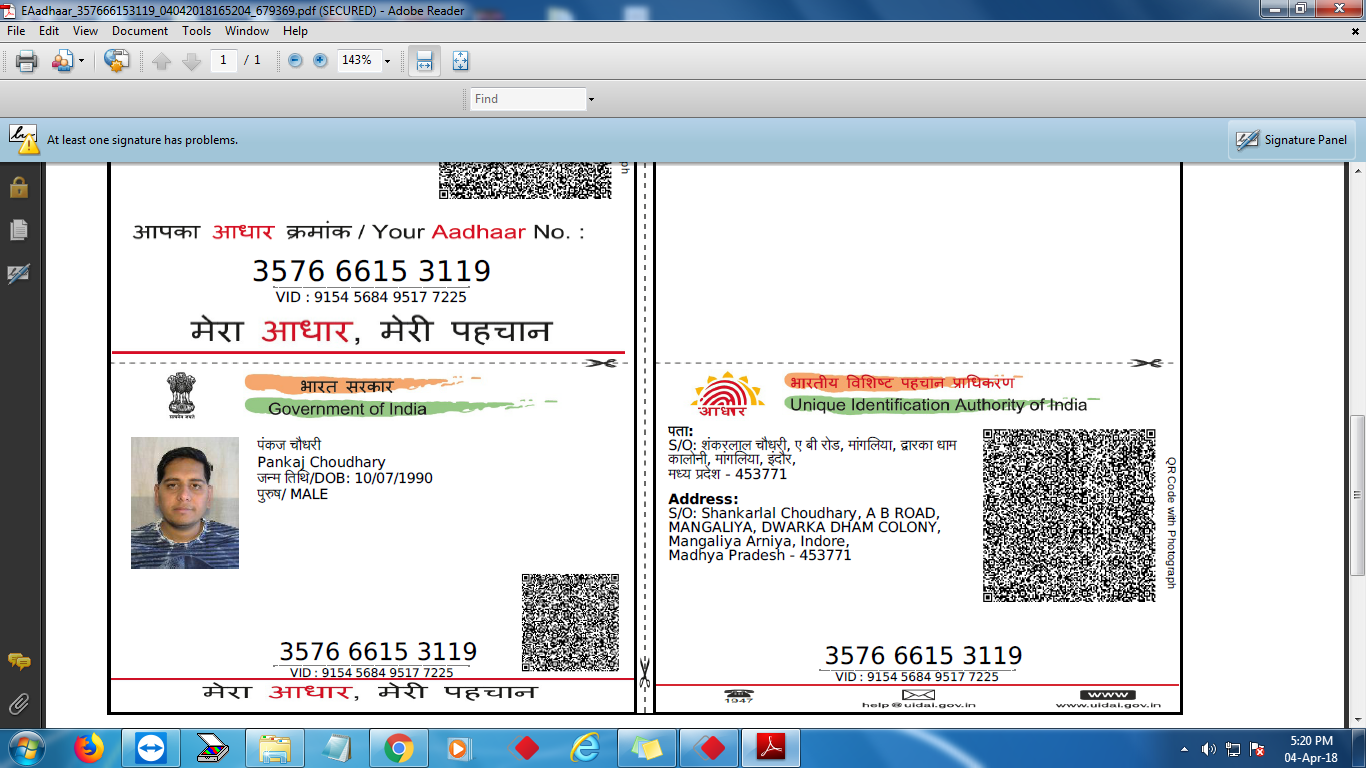Click the network tray icon
Image resolution: width=1366 pixels, height=768 pixels.
pos(1234,749)
